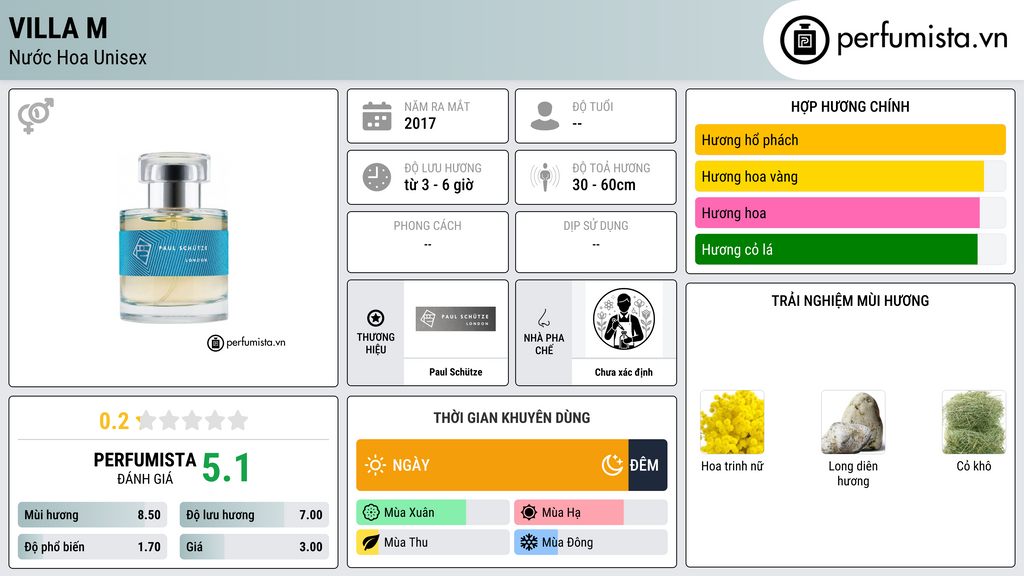Click the star badge brand icon

point(376,318)
